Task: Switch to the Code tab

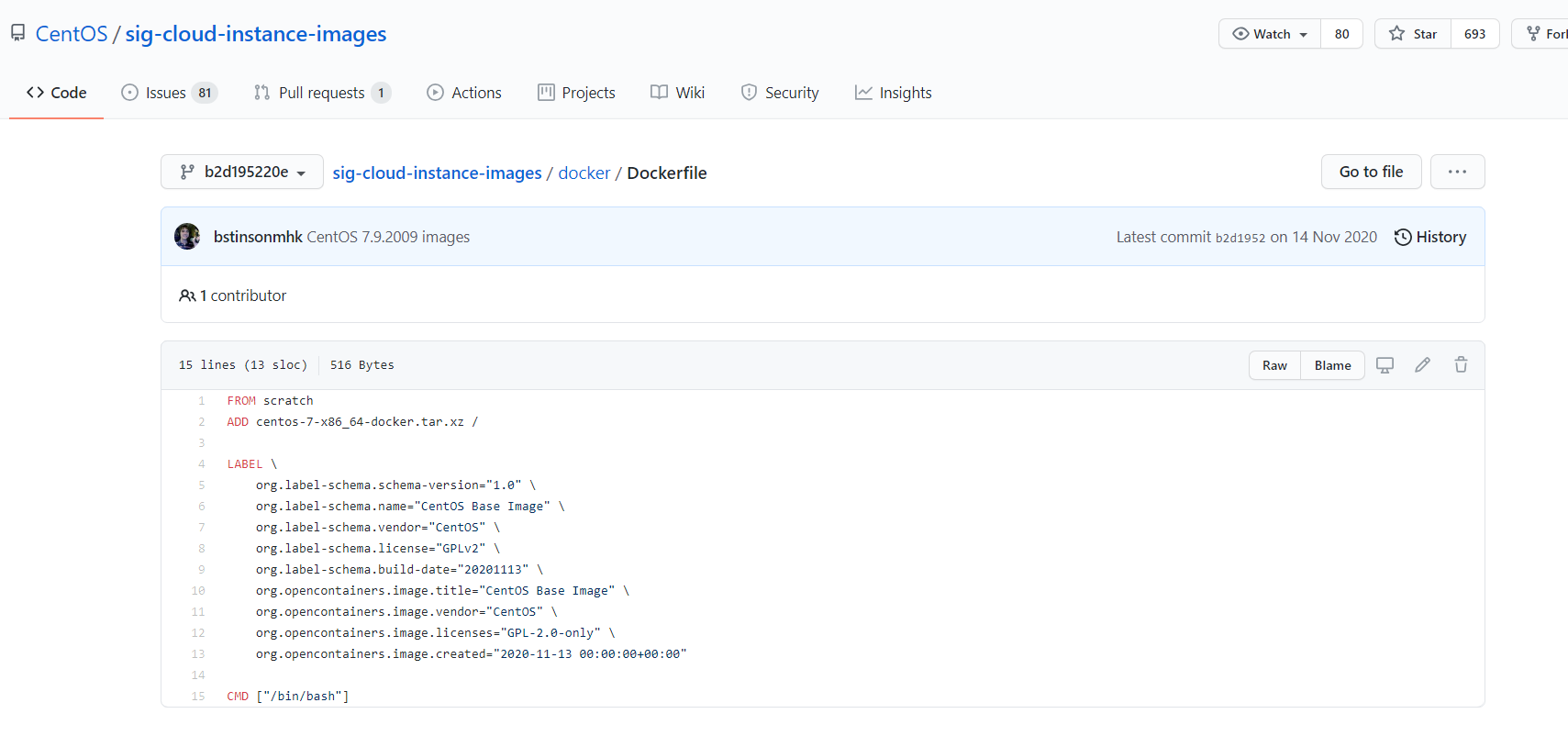Action: point(57,93)
